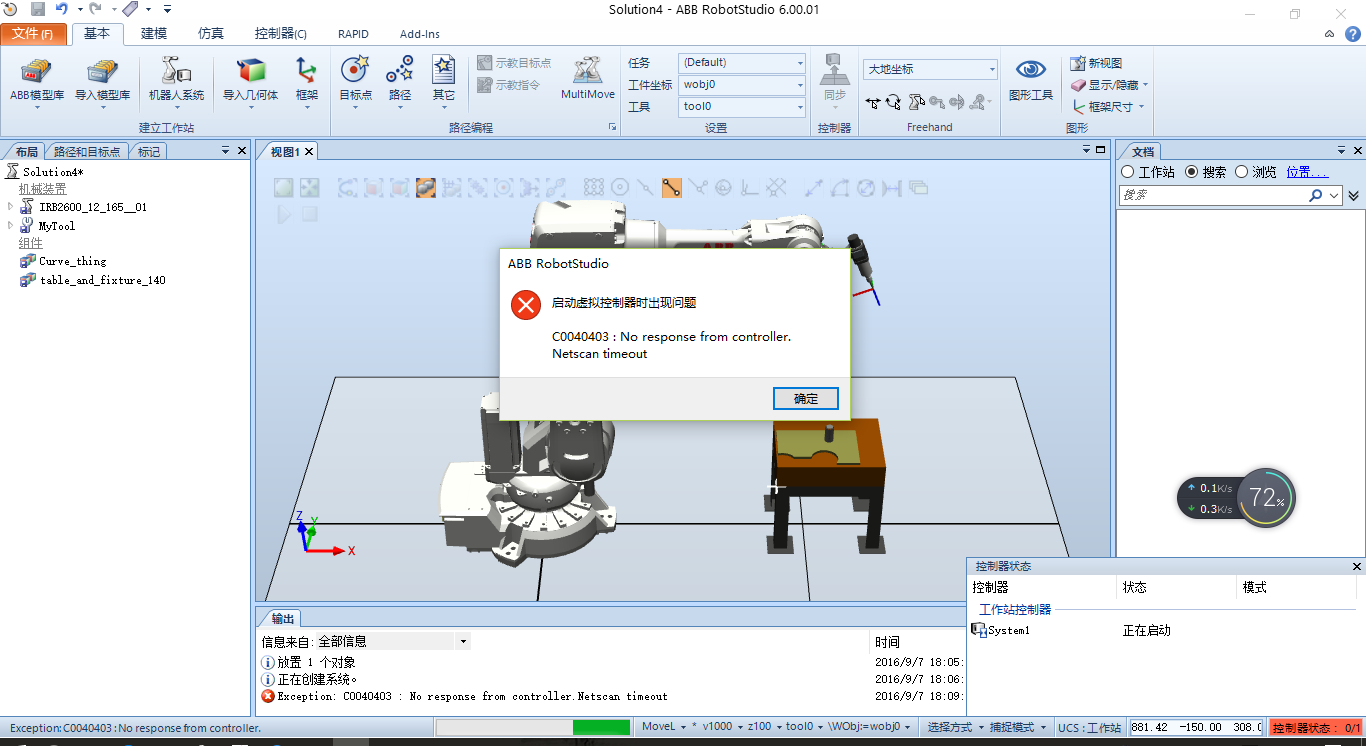1366x746 pixels.
Task: Collapse the ribbon with the caret icon
Action: (x=1330, y=33)
